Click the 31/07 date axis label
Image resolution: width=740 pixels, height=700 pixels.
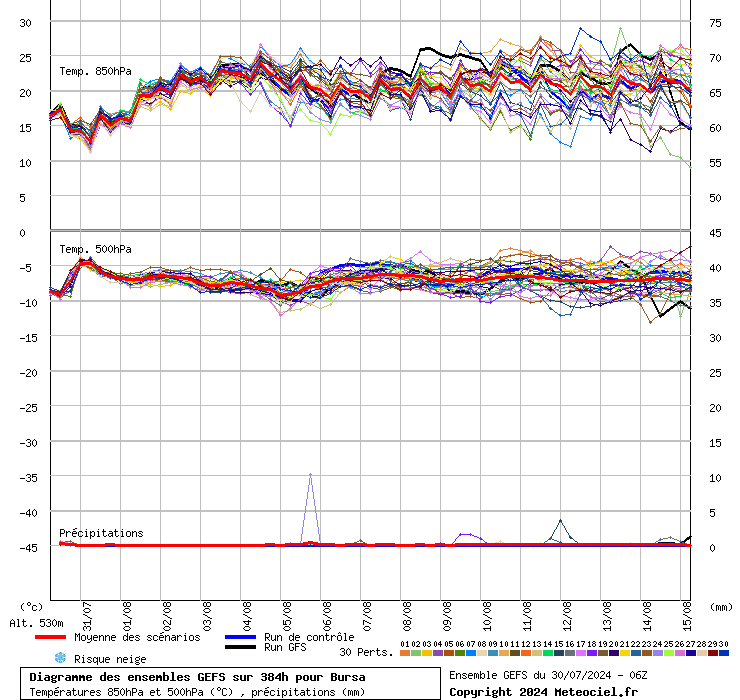pos(86,616)
